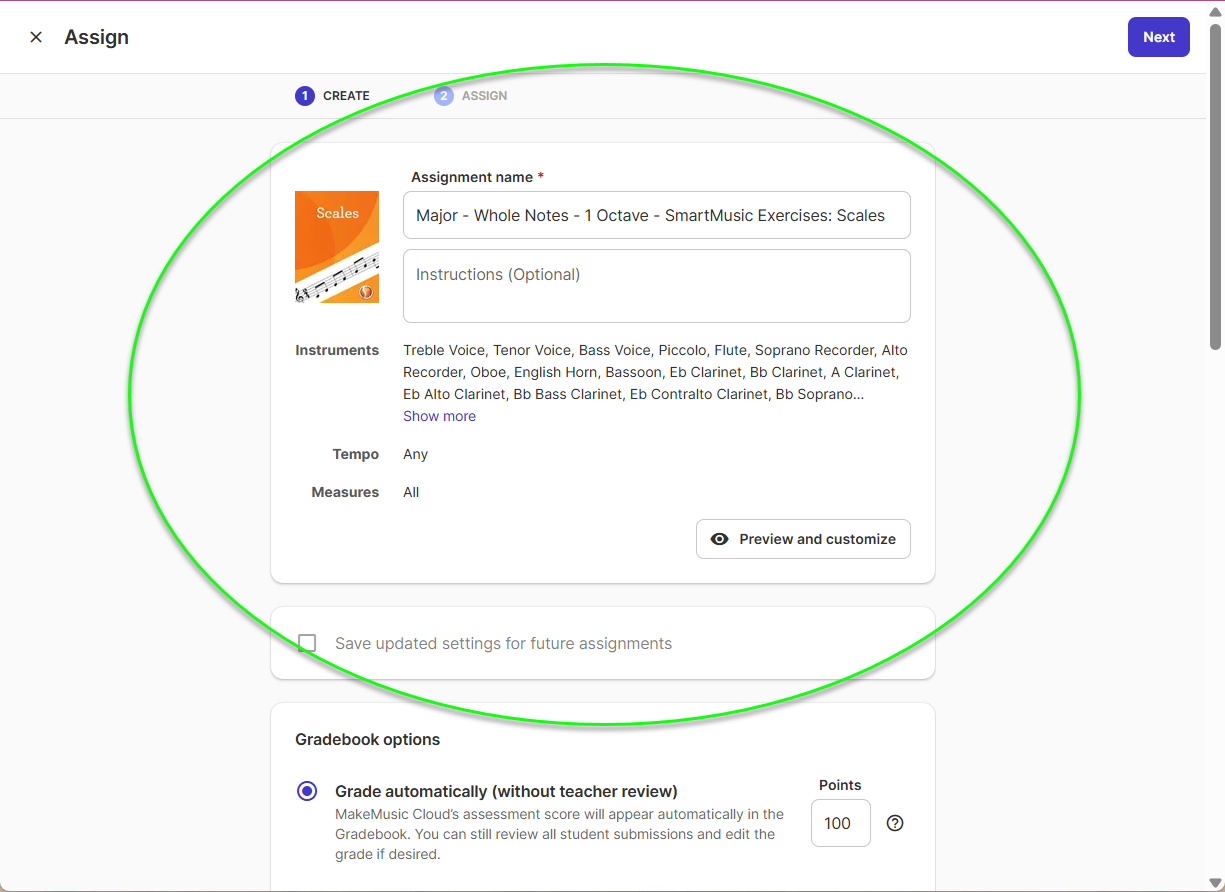Click the Measures value All
This screenshot has width=1225, height=892.
point(411,492)
